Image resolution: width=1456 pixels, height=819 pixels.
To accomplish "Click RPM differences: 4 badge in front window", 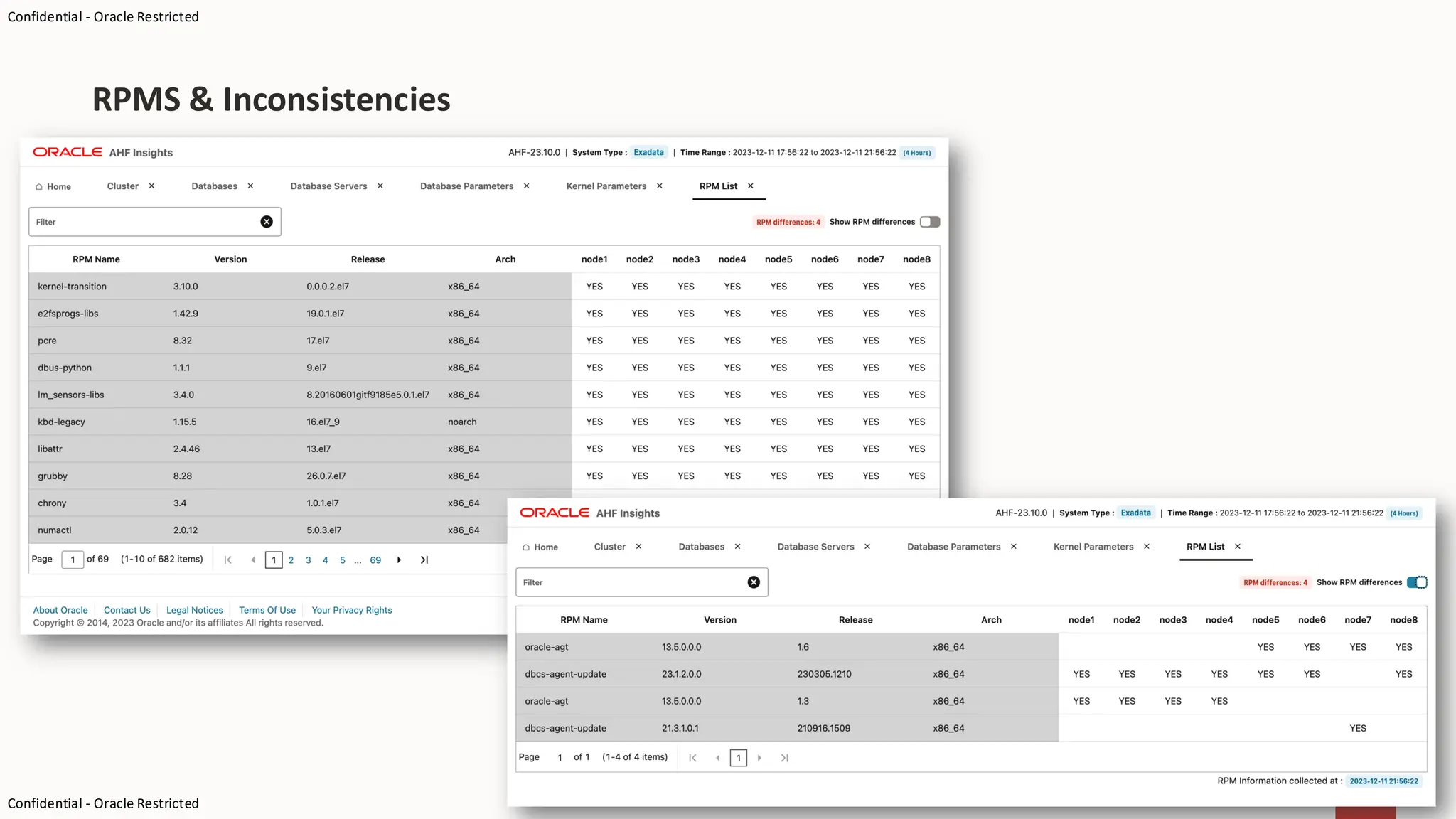I will 1275,582.
